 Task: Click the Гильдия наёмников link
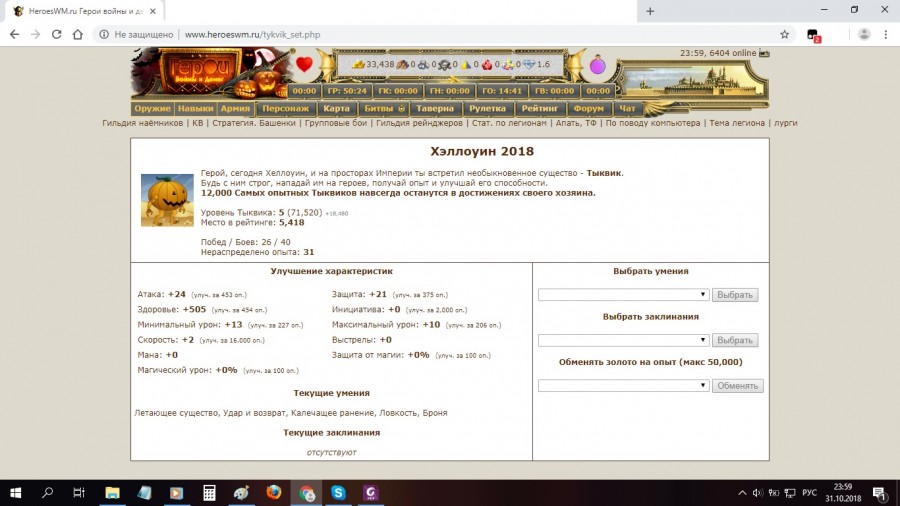coord(143,123)
